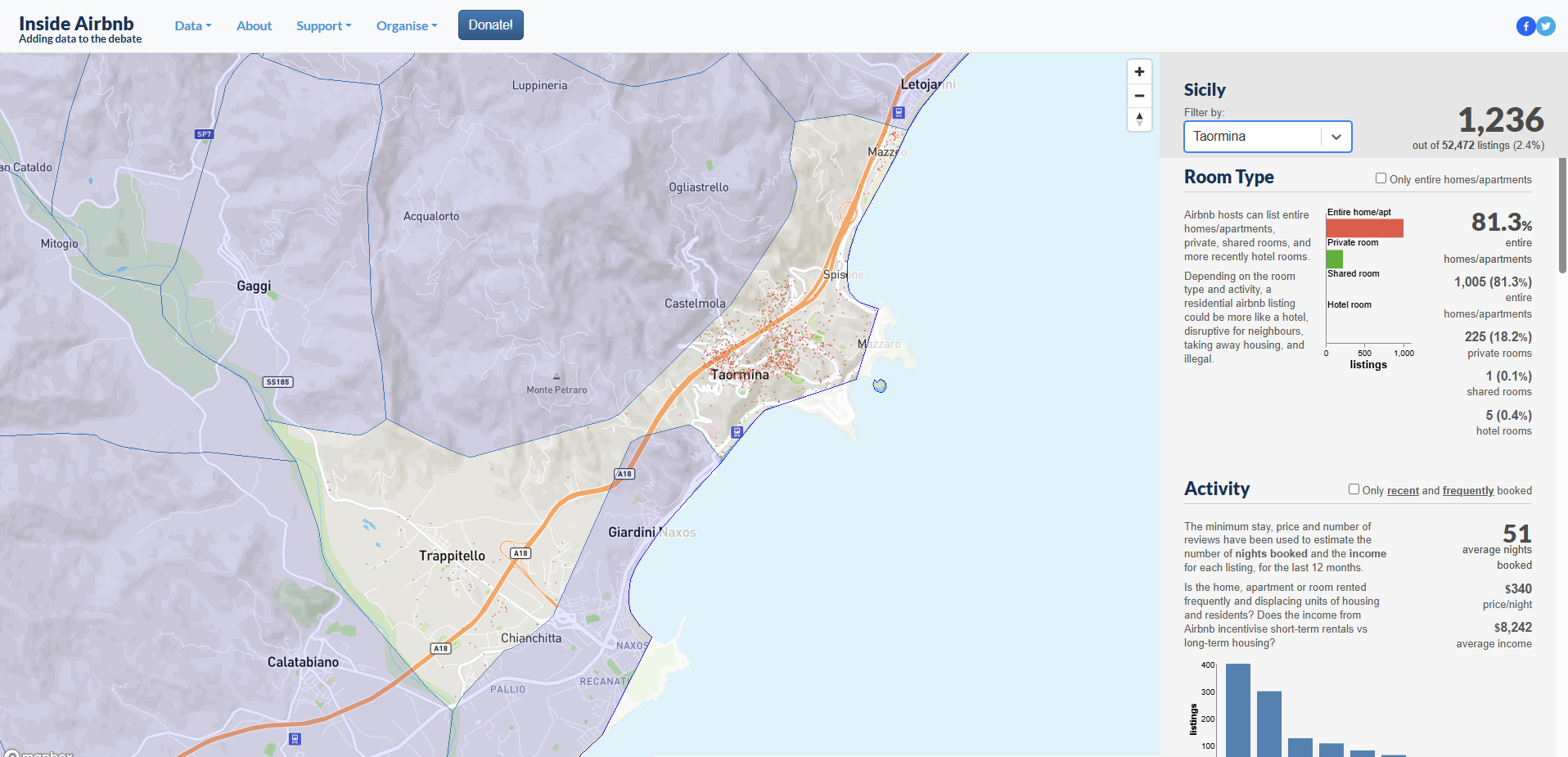Click the Giardini Naxos map label
The image size is (1568, 757).
(x=652, y=532)
